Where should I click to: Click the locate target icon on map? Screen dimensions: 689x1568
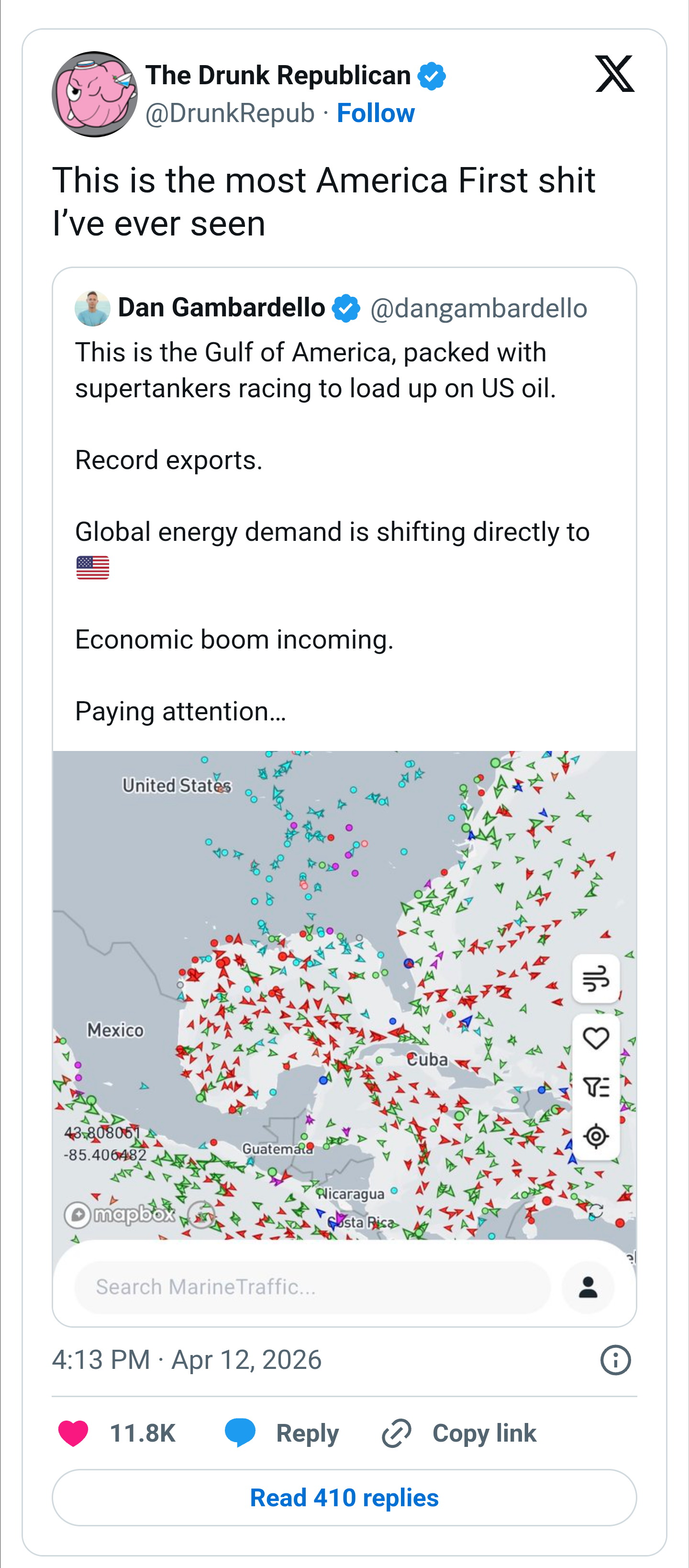point(596,1136)
